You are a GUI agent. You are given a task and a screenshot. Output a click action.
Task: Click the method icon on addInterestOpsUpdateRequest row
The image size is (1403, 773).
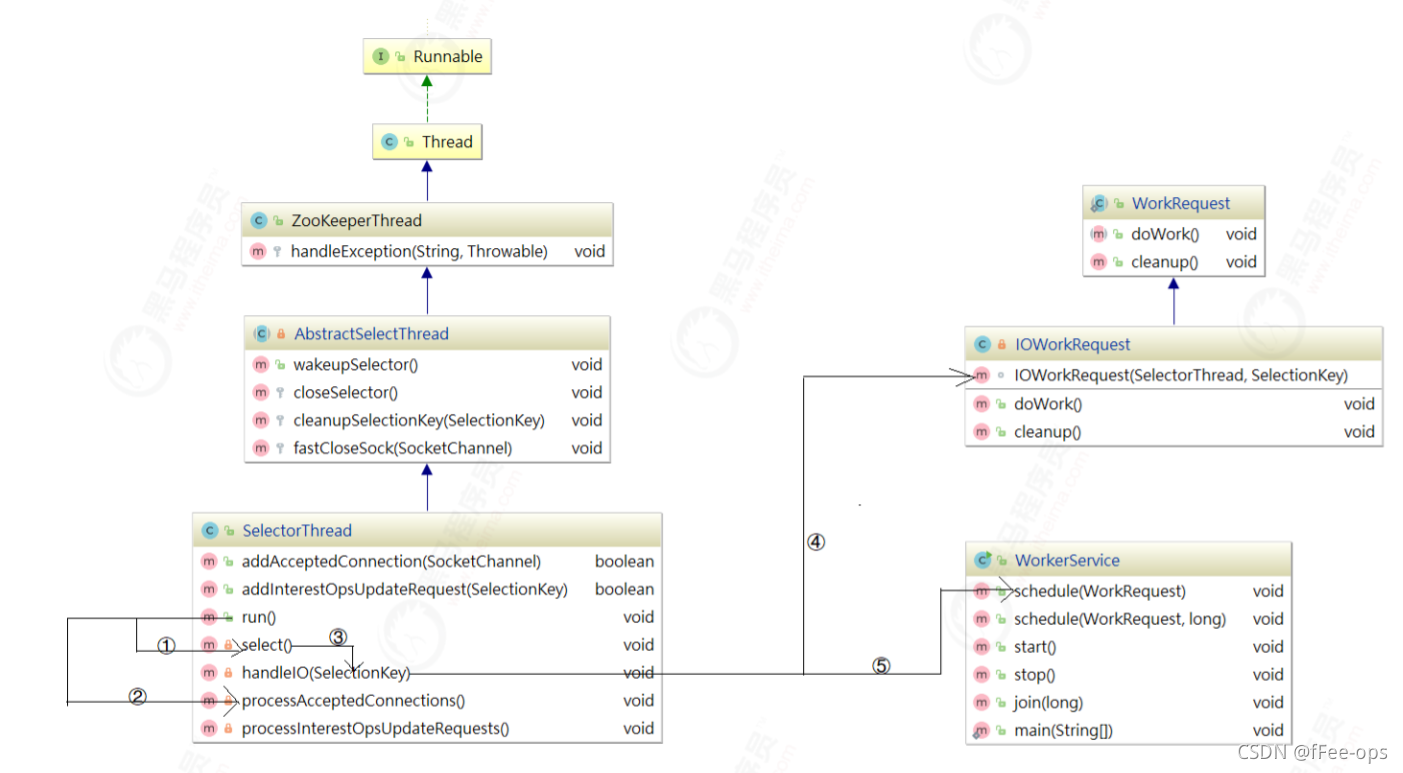point(209,590)
